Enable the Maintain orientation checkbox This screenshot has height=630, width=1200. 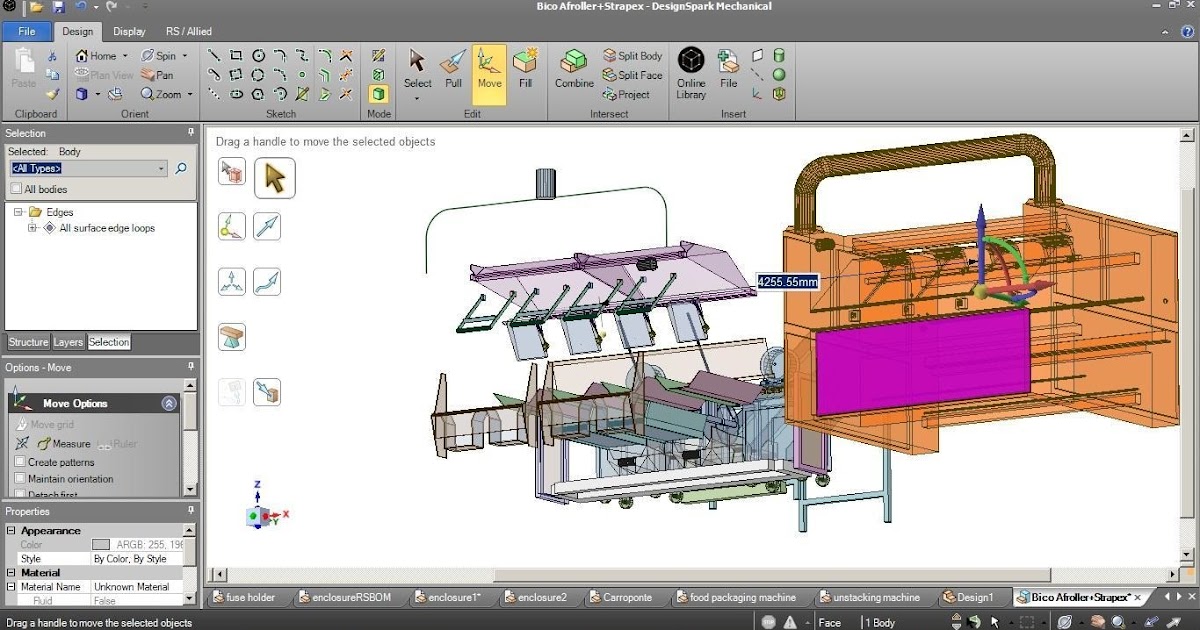click(x=20, y=479)
